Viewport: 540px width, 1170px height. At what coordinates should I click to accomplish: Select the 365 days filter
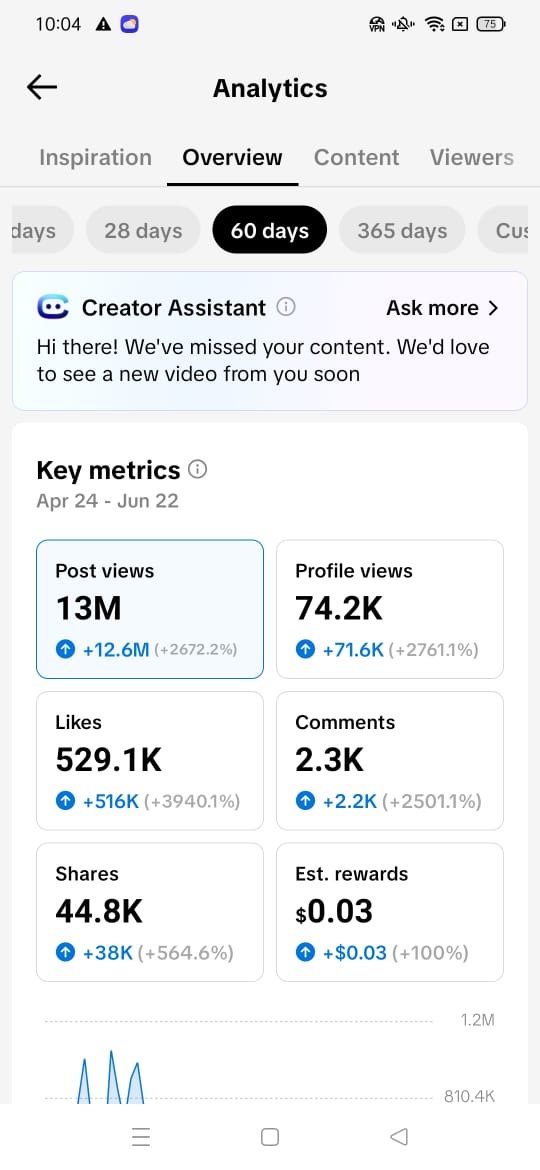coord(402,231)
